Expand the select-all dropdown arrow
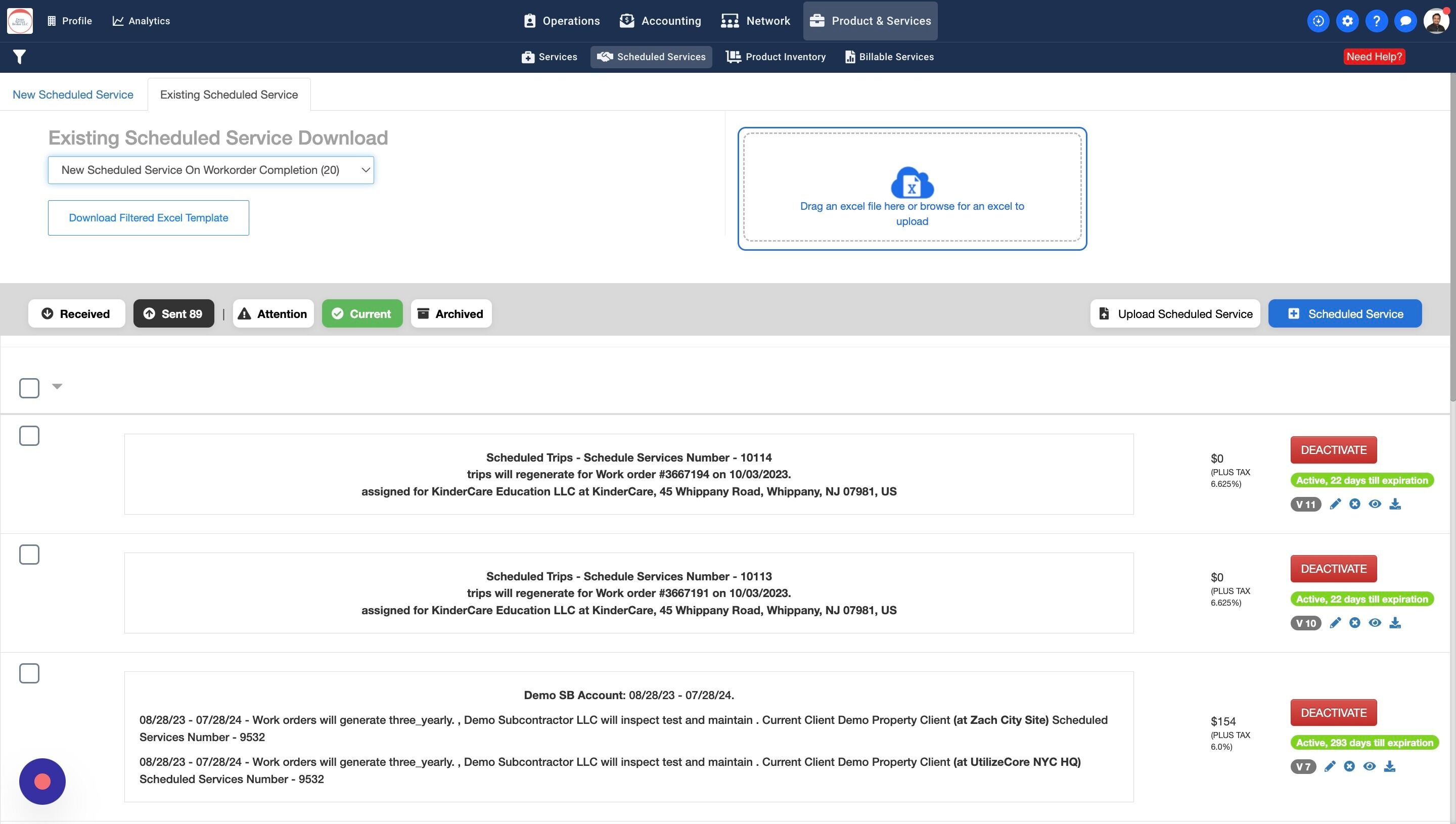 (x=57, y=387)
